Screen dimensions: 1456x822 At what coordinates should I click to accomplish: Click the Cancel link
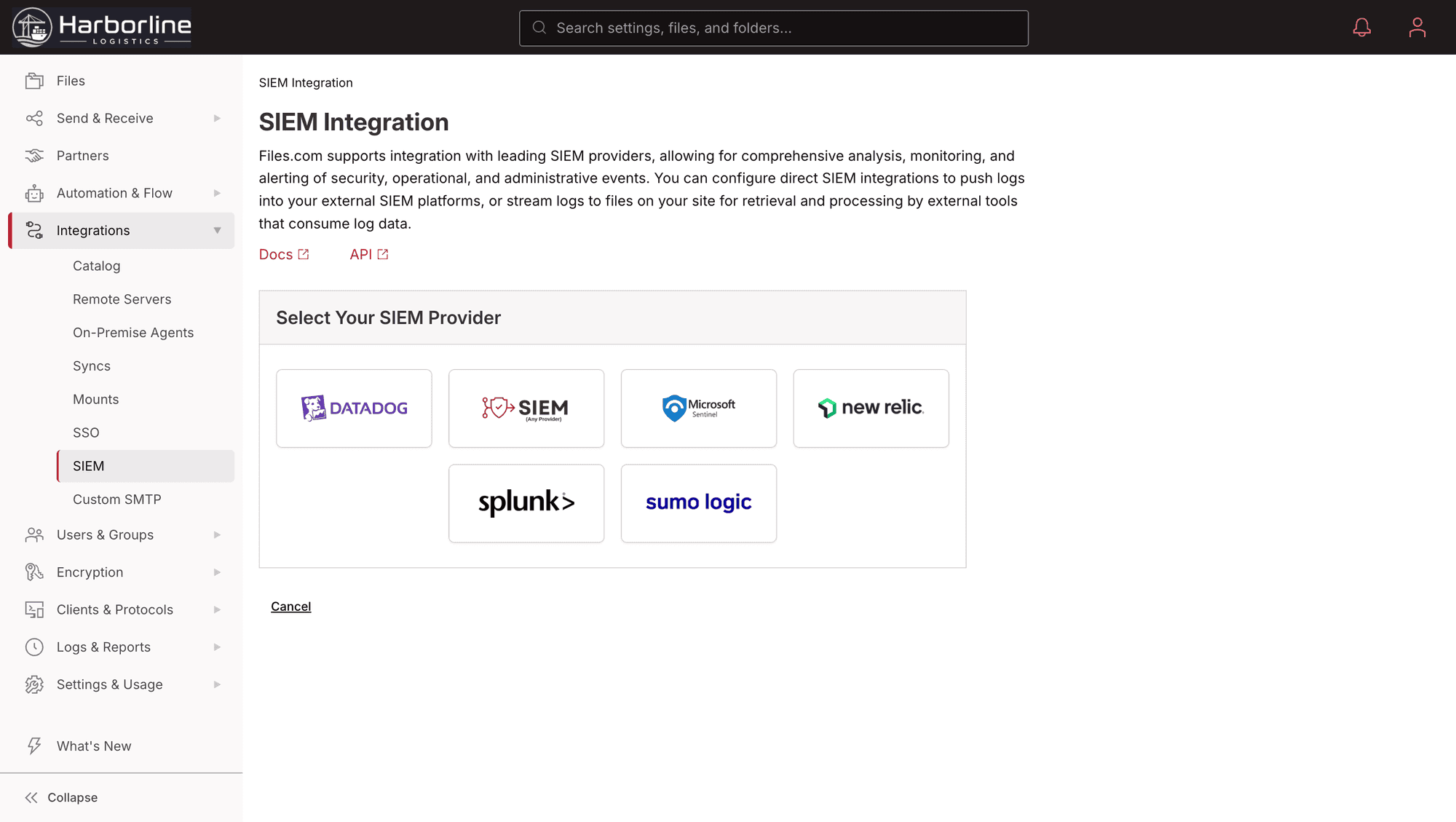[291, 606]
